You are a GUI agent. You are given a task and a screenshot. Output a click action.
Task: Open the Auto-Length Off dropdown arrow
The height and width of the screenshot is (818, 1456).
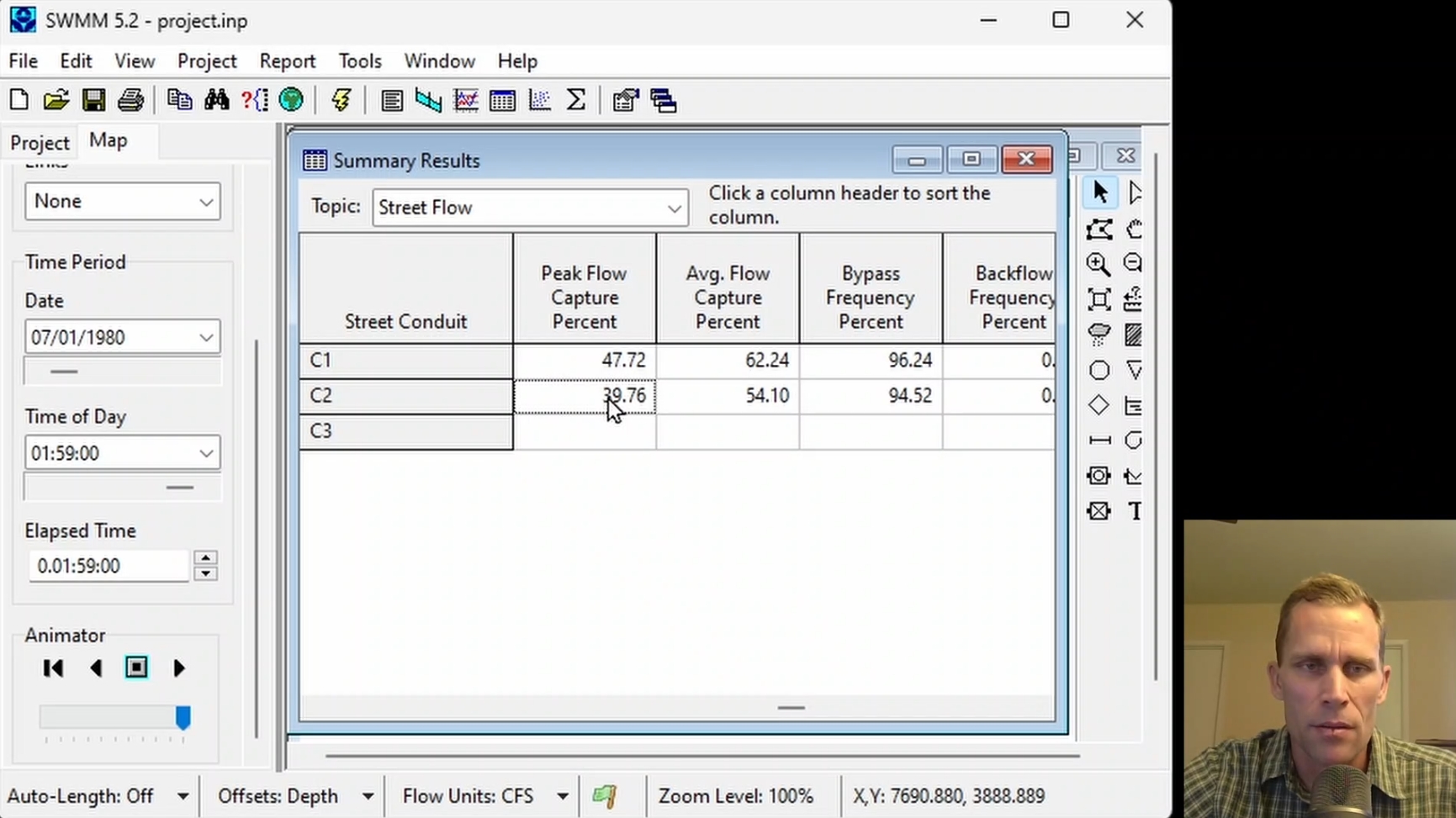(183, 796)
